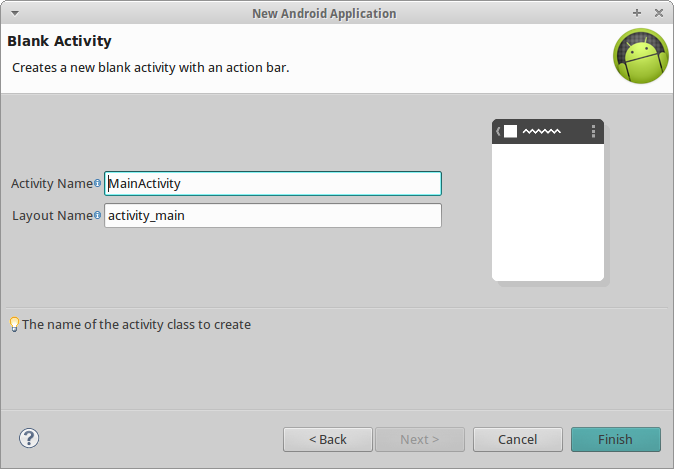Viewport: 674px width, 469px height.
Task: Click Finish to create the activity
Action: pos(616,439)
